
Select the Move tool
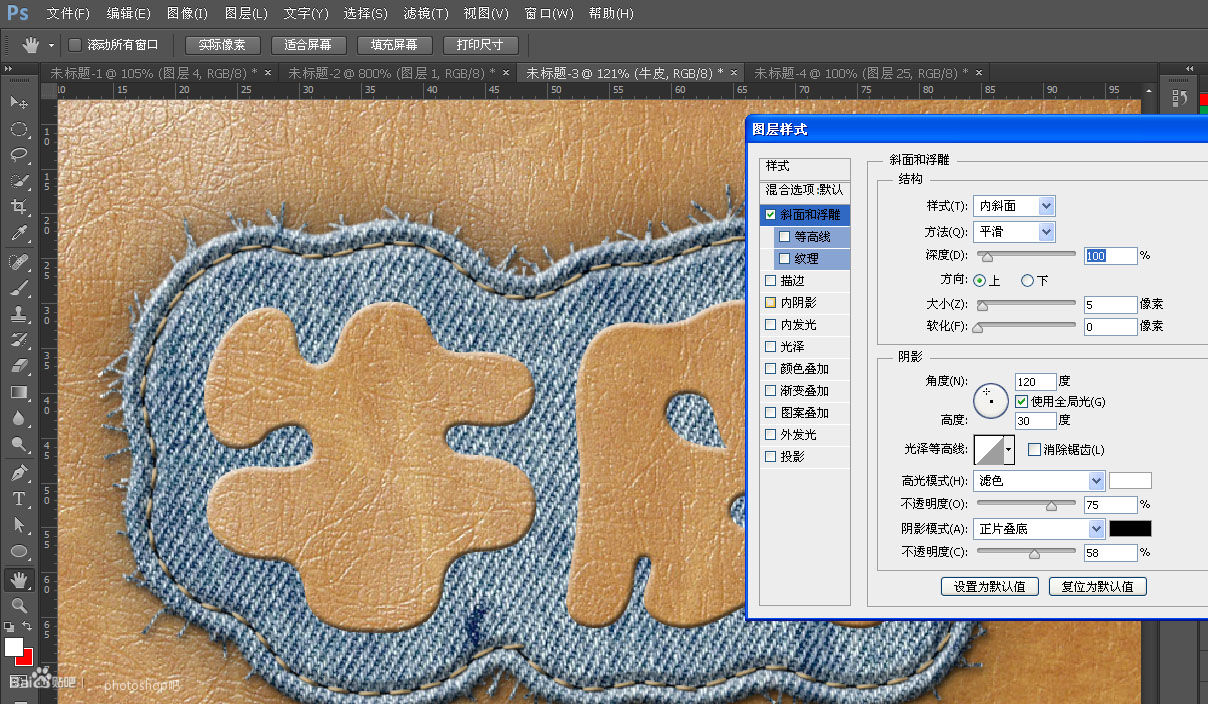tap(19, 103)
